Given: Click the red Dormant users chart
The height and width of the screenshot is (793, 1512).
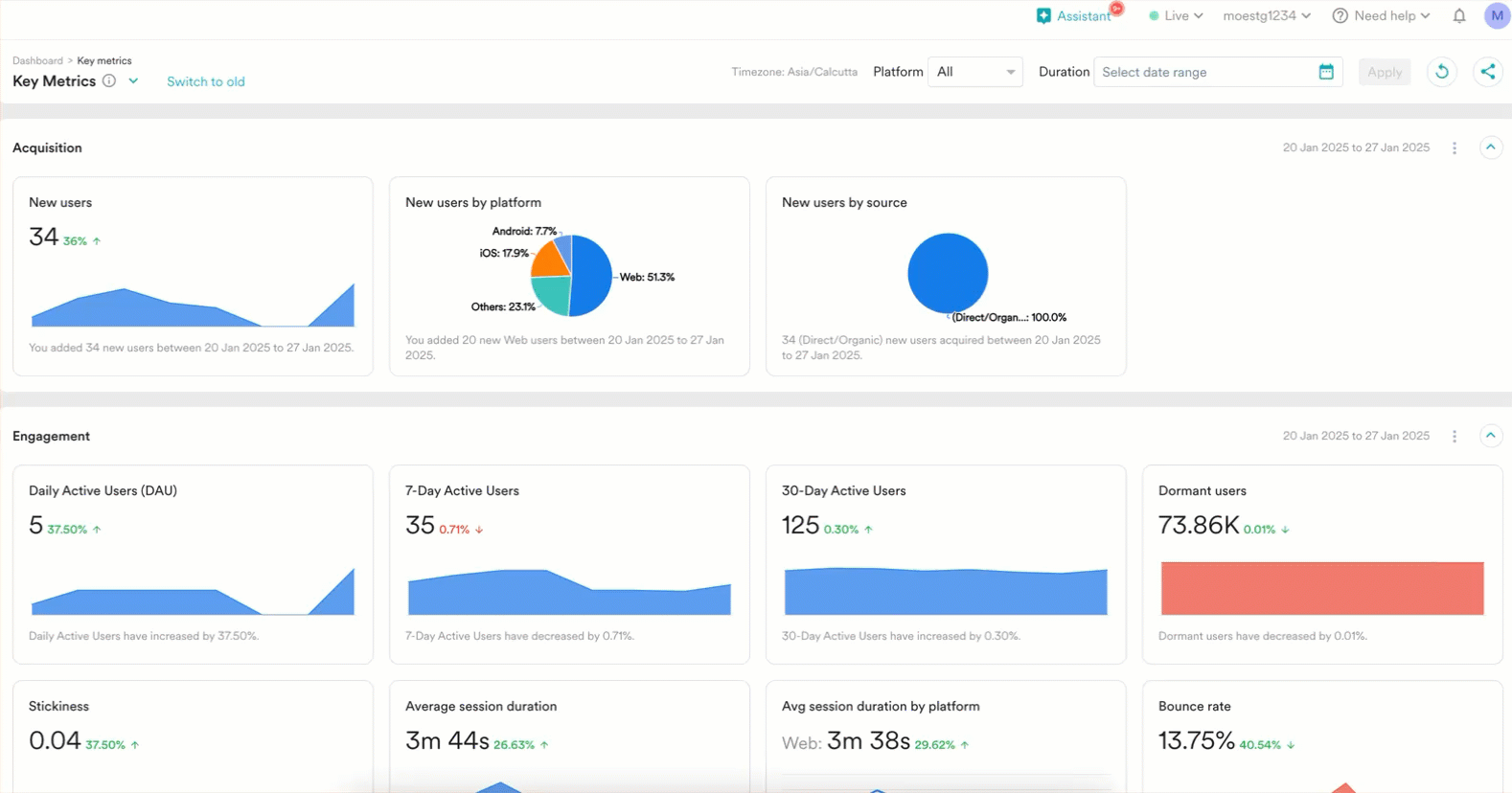Looking at the screenshot, I should 1322,588.
